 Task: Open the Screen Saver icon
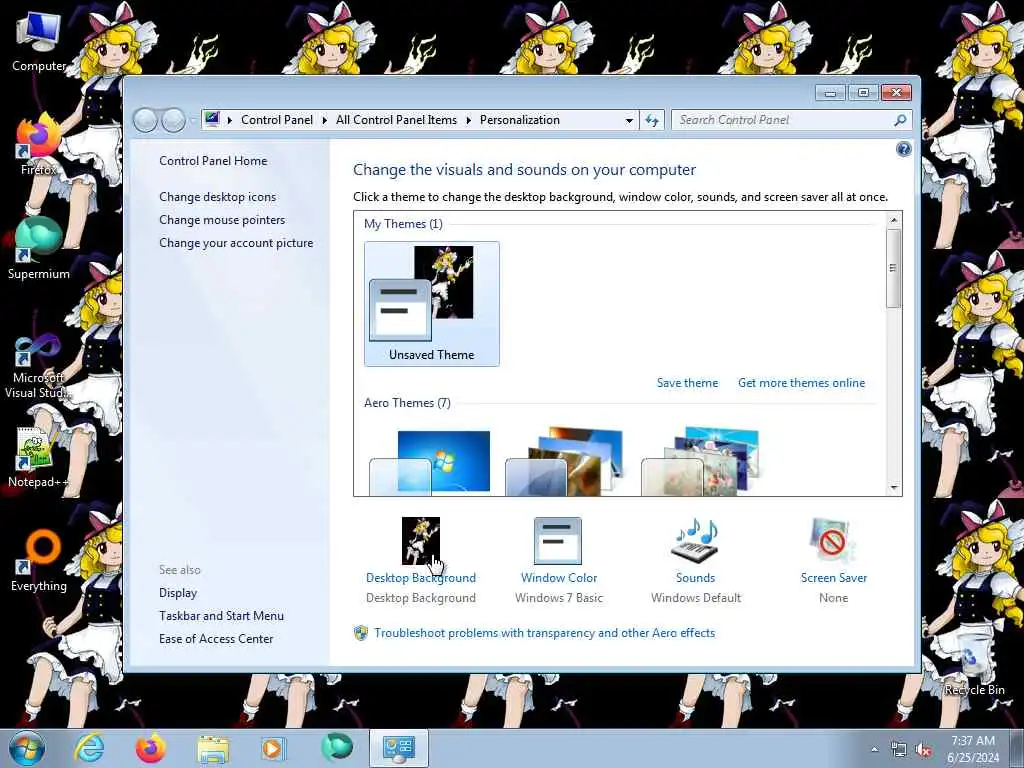(833, 541)
